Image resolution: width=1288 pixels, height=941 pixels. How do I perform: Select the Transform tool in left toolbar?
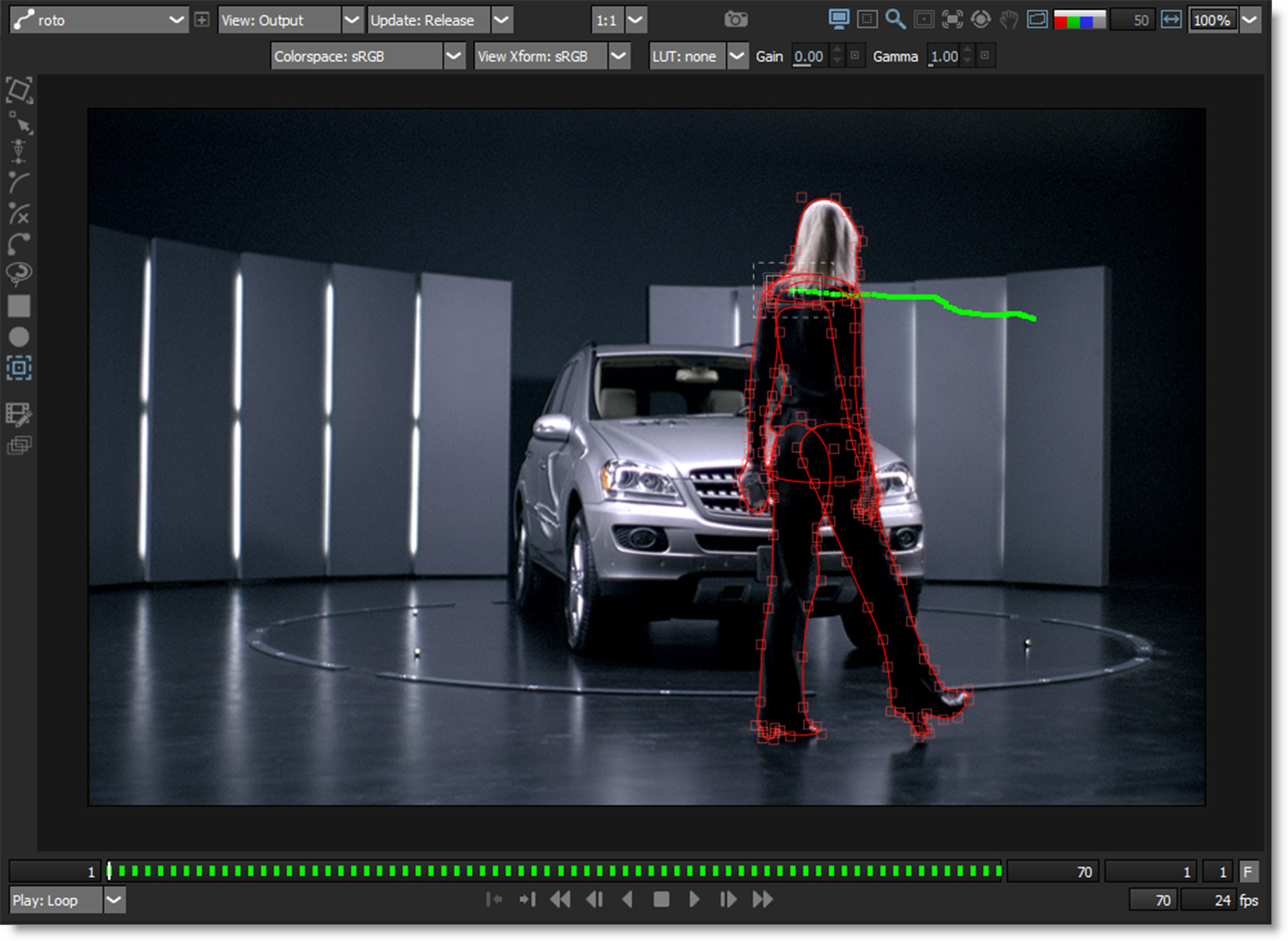(19, 90)
